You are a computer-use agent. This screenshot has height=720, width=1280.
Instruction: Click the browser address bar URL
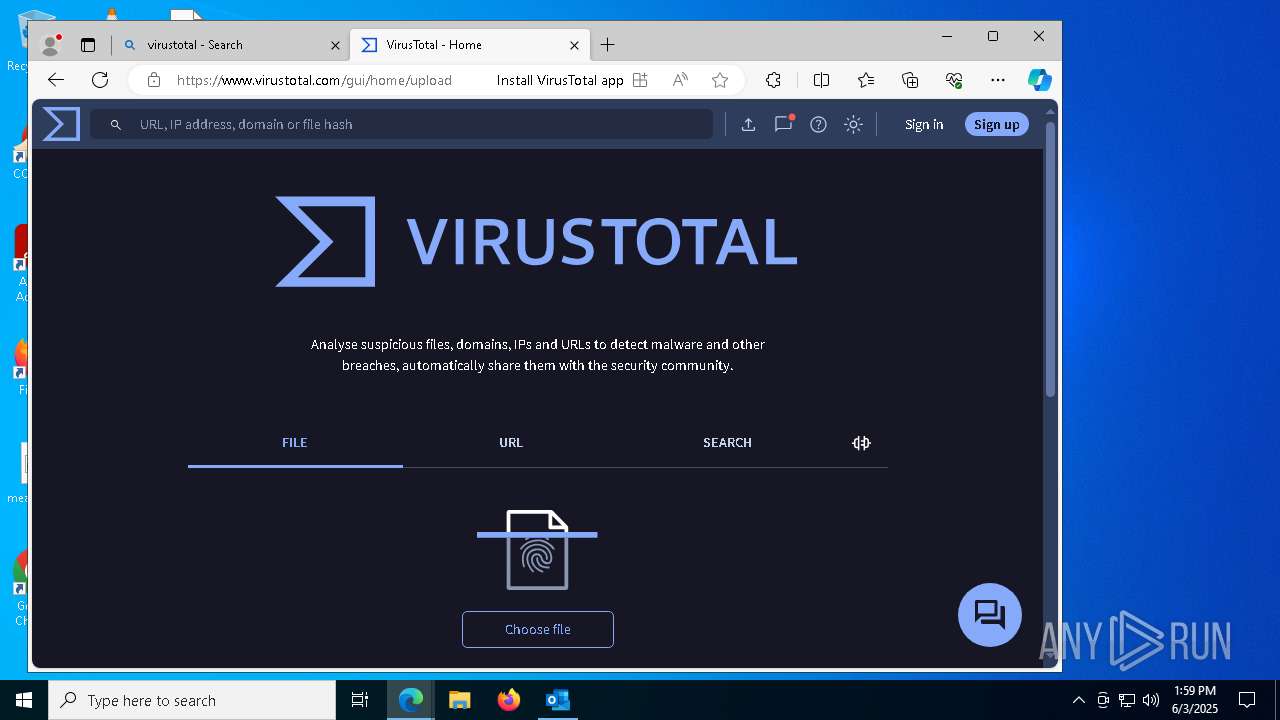pyautogui.click(x=314, y=80)
